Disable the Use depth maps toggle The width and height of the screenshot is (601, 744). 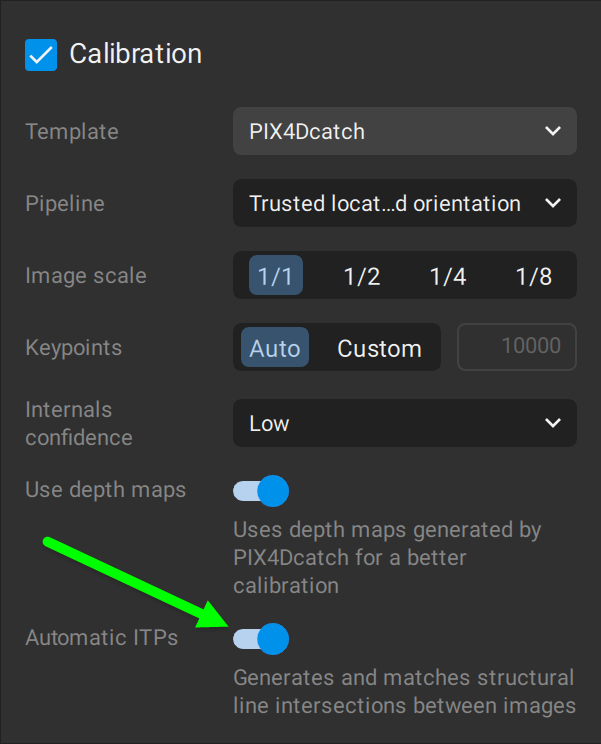(x=261, y=491)
